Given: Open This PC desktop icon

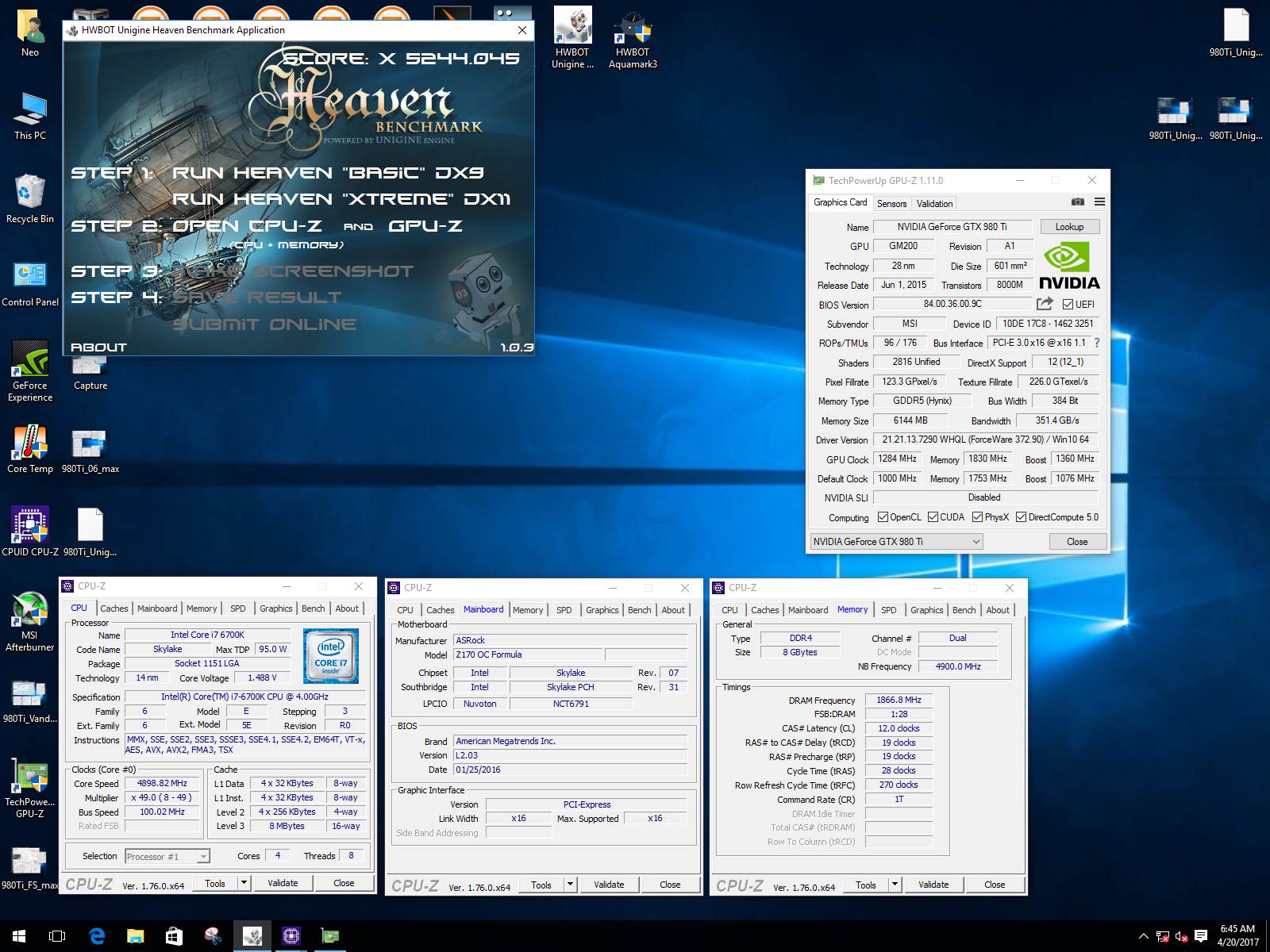Looking at the screenshot, I should tap(29, 117).
